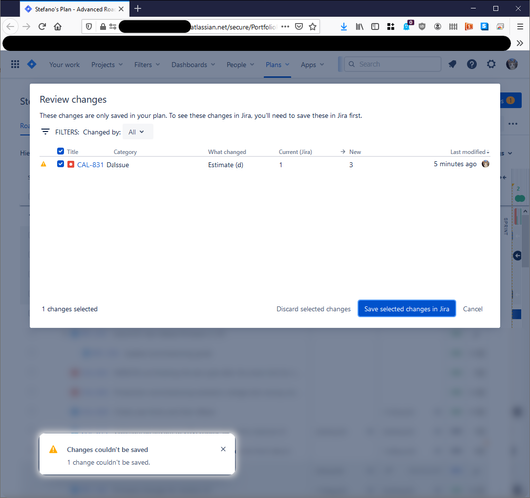Bookmark this page with star icon
Viewport: 530px width, 498px height.
pyautogui.click(x=313, y=26)
